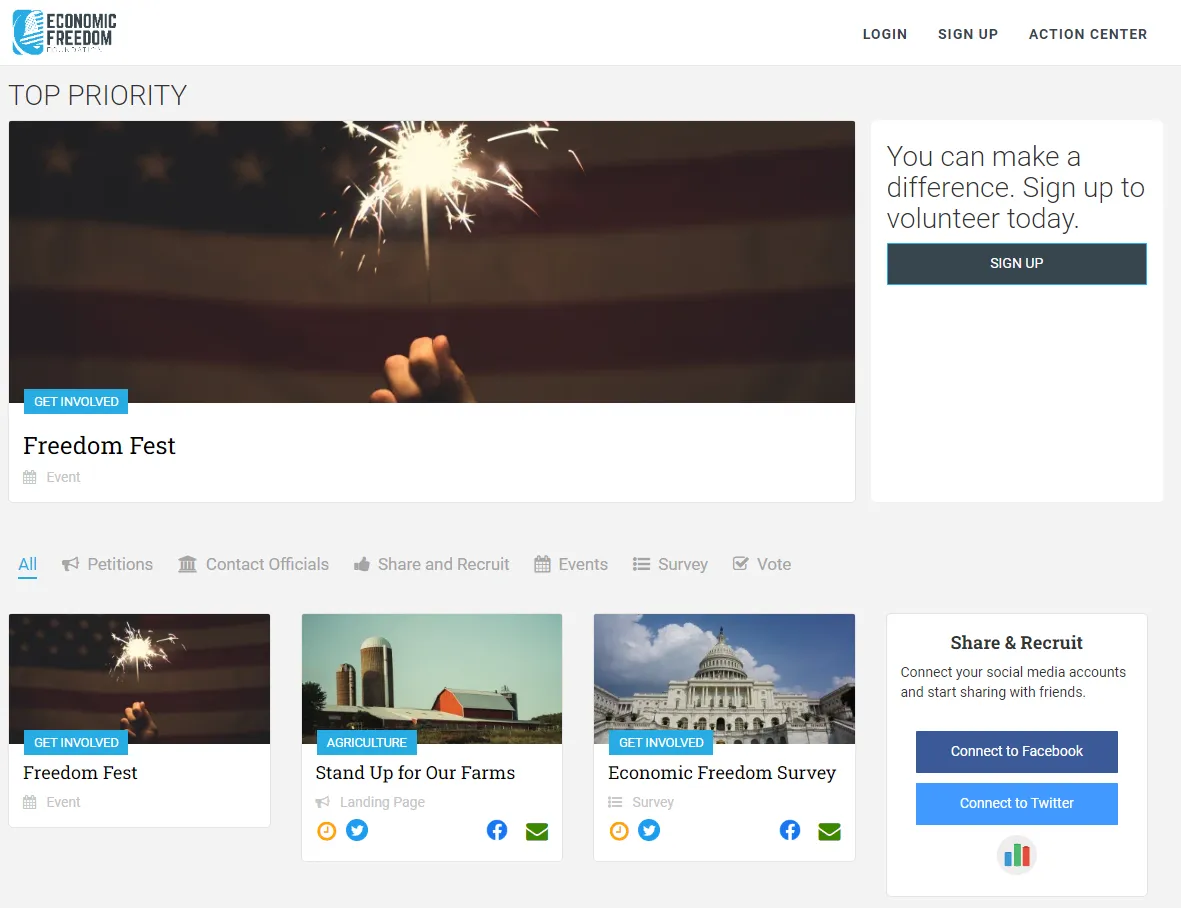Open the small Freedom Fest card thumbnail
The image size is (1181, 908).
(139, 678)
